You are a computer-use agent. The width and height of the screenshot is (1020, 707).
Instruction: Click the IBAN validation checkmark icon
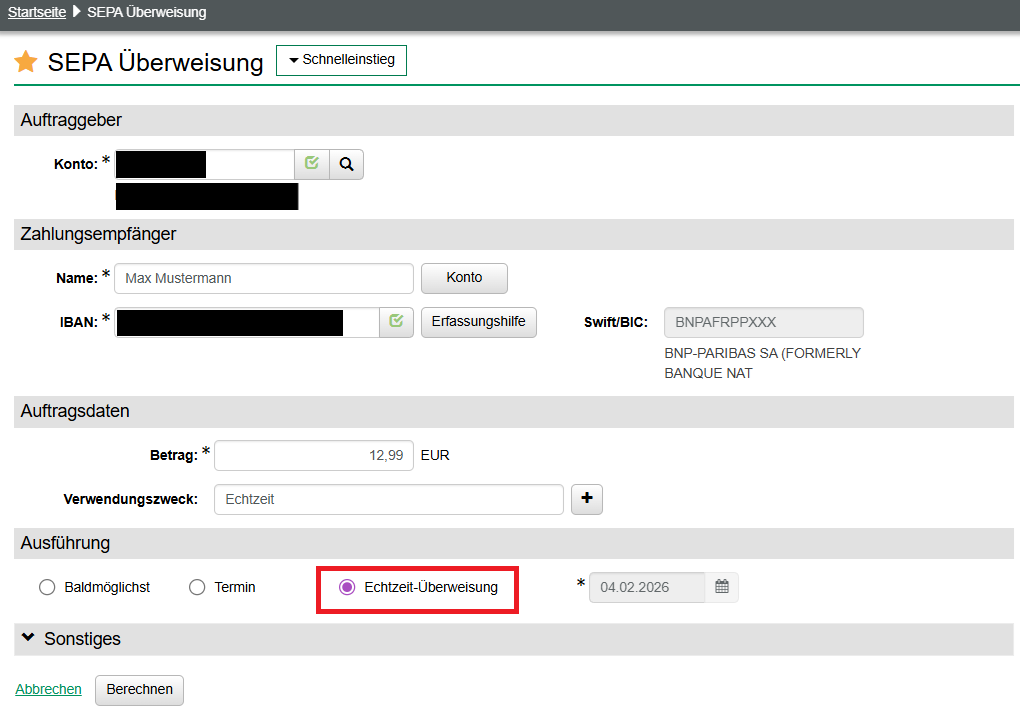coord(396,322)
